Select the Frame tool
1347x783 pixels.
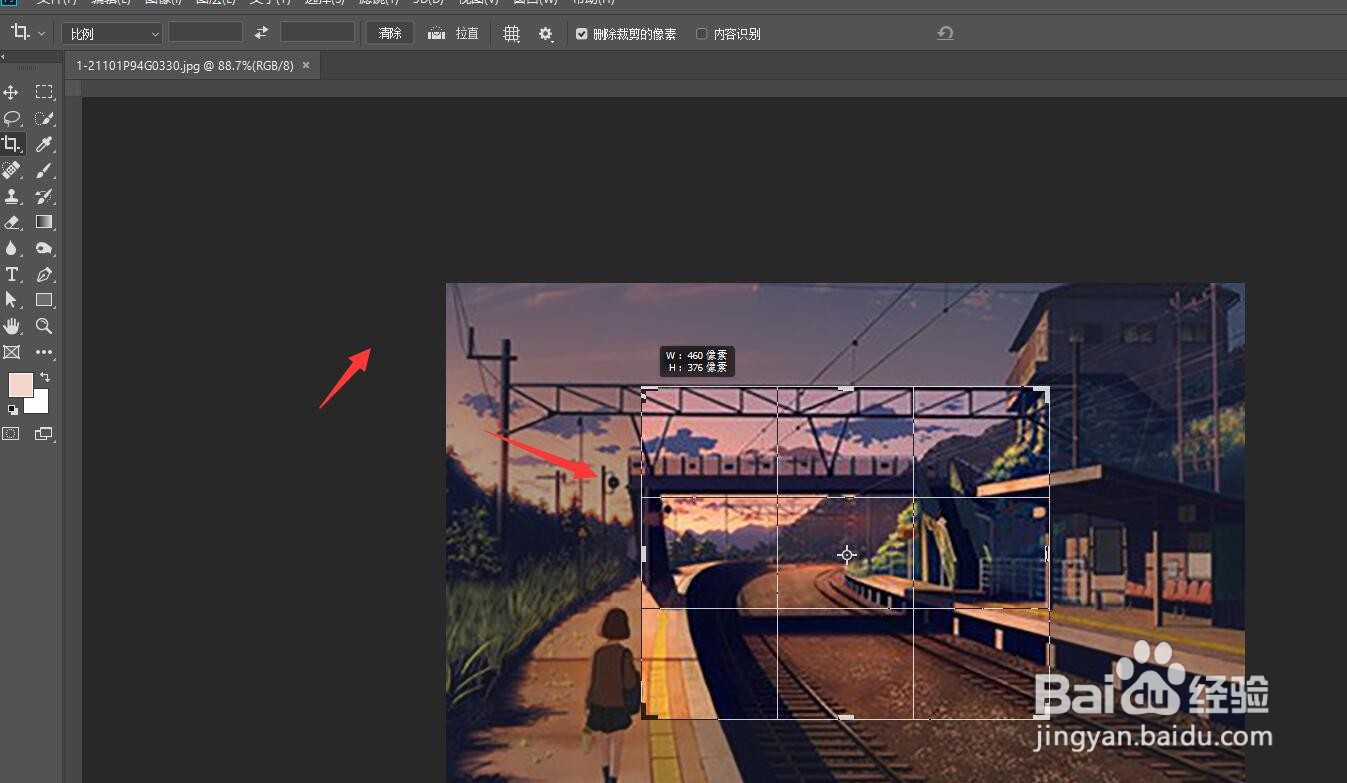tap(11, 352)
